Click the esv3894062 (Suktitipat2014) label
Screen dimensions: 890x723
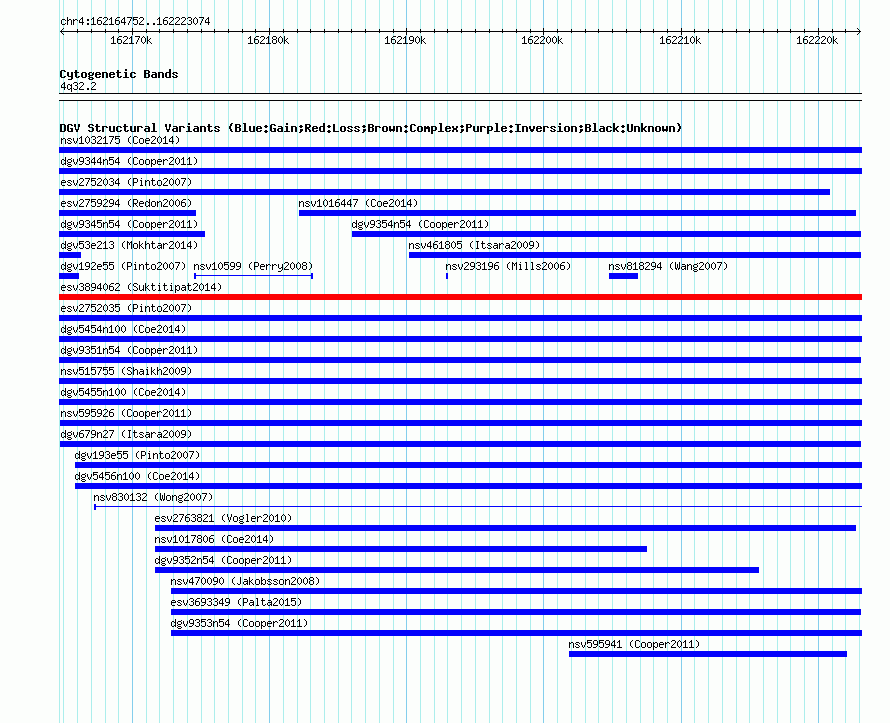point(141,287)
